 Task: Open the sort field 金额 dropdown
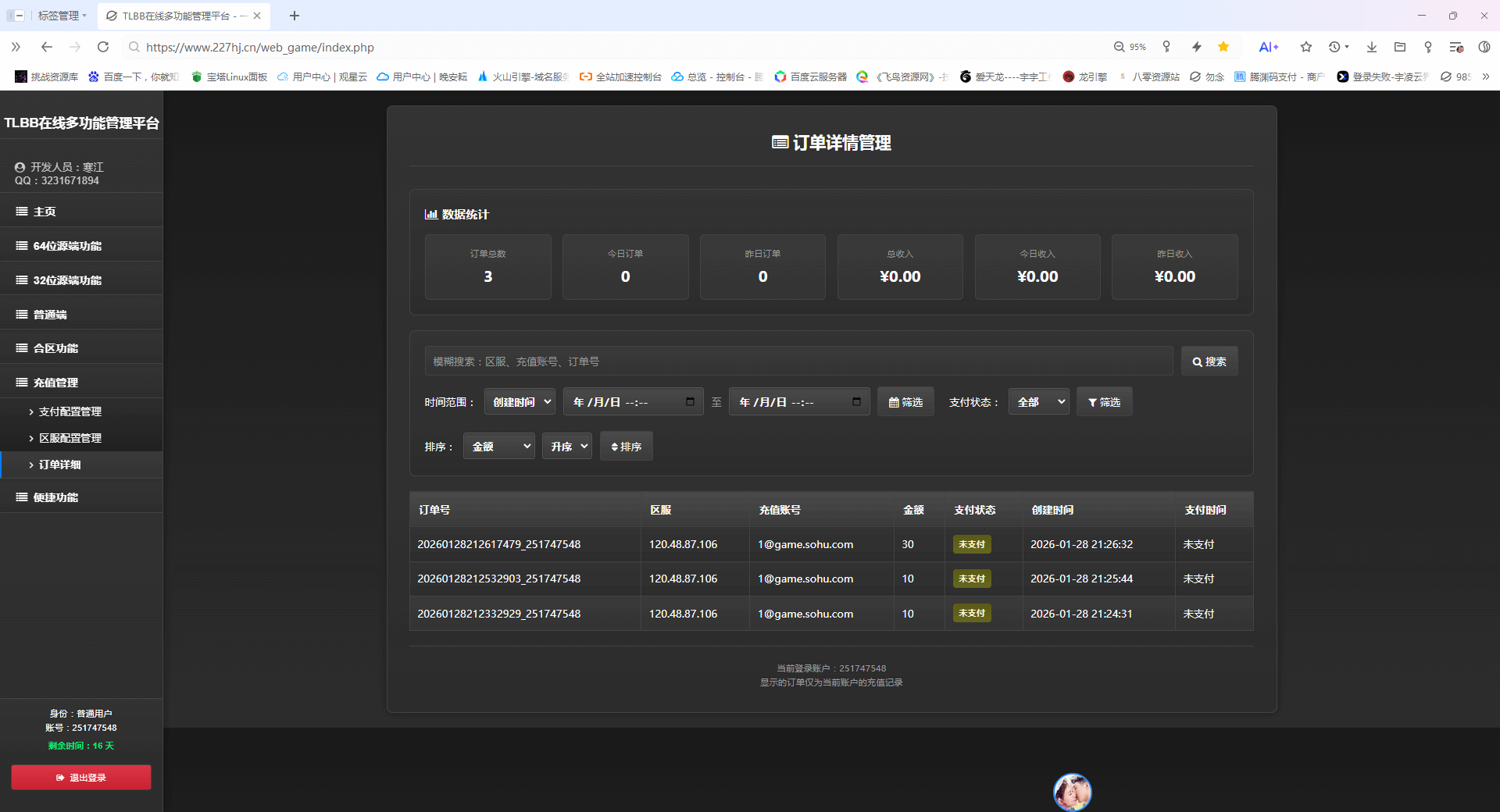coord(498,446)
